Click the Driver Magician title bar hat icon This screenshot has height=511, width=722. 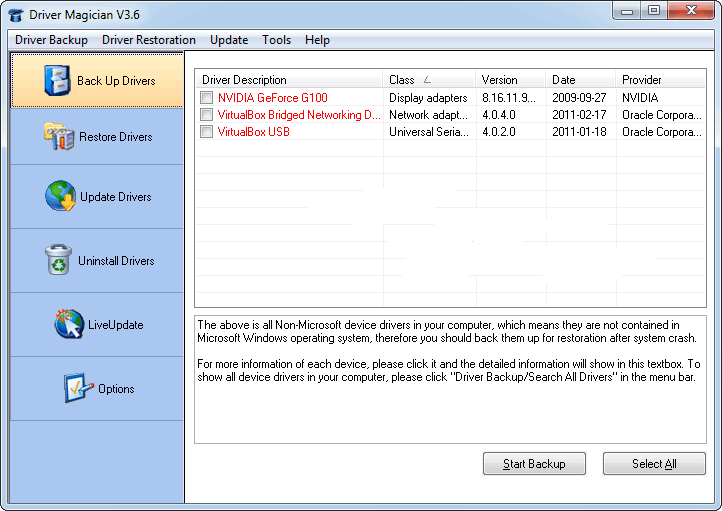16,15
